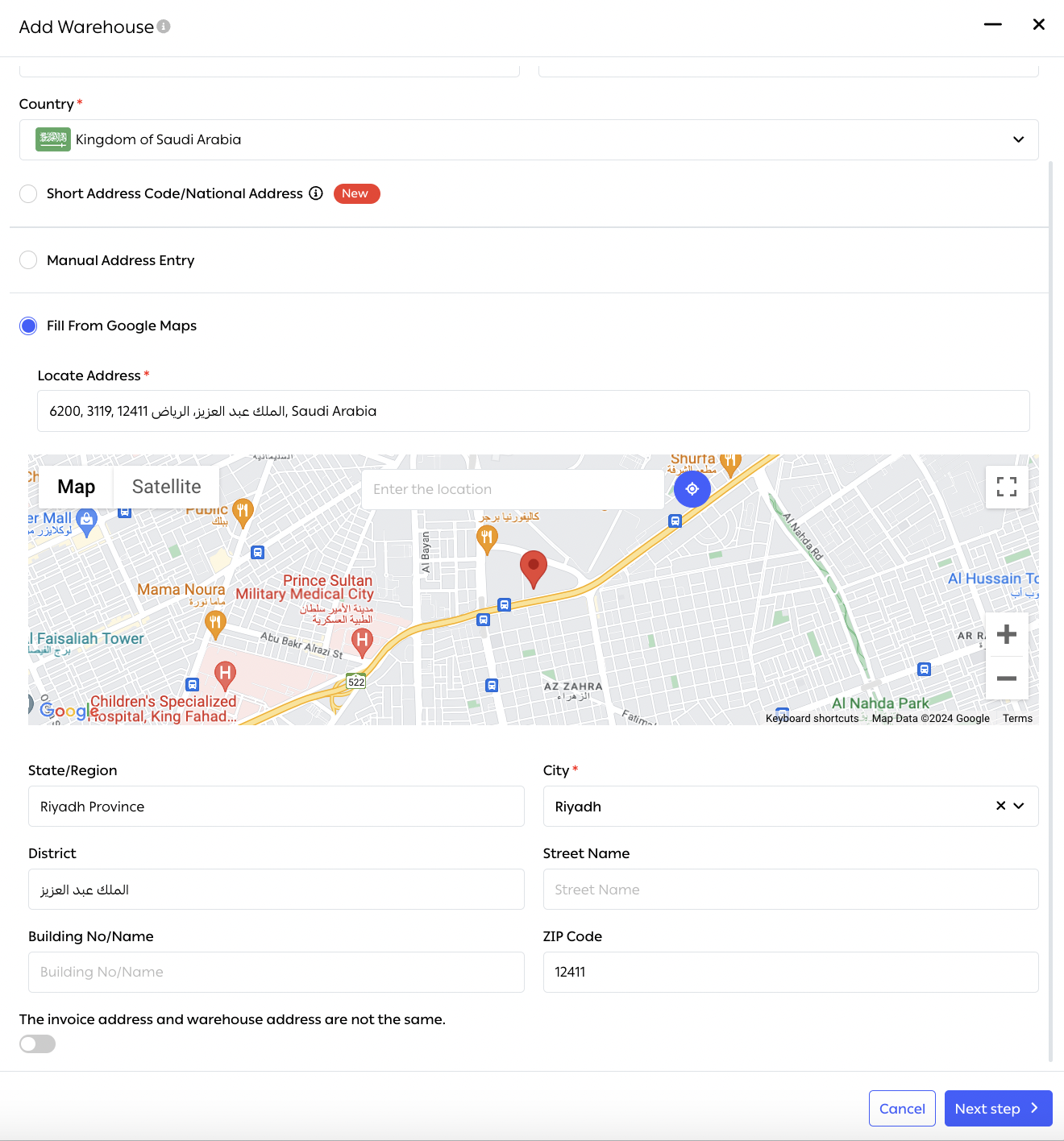Click the info icon beside Add Warehouse title
The height and width of the screenshot is (1141, 1064).
coord(164,27)
